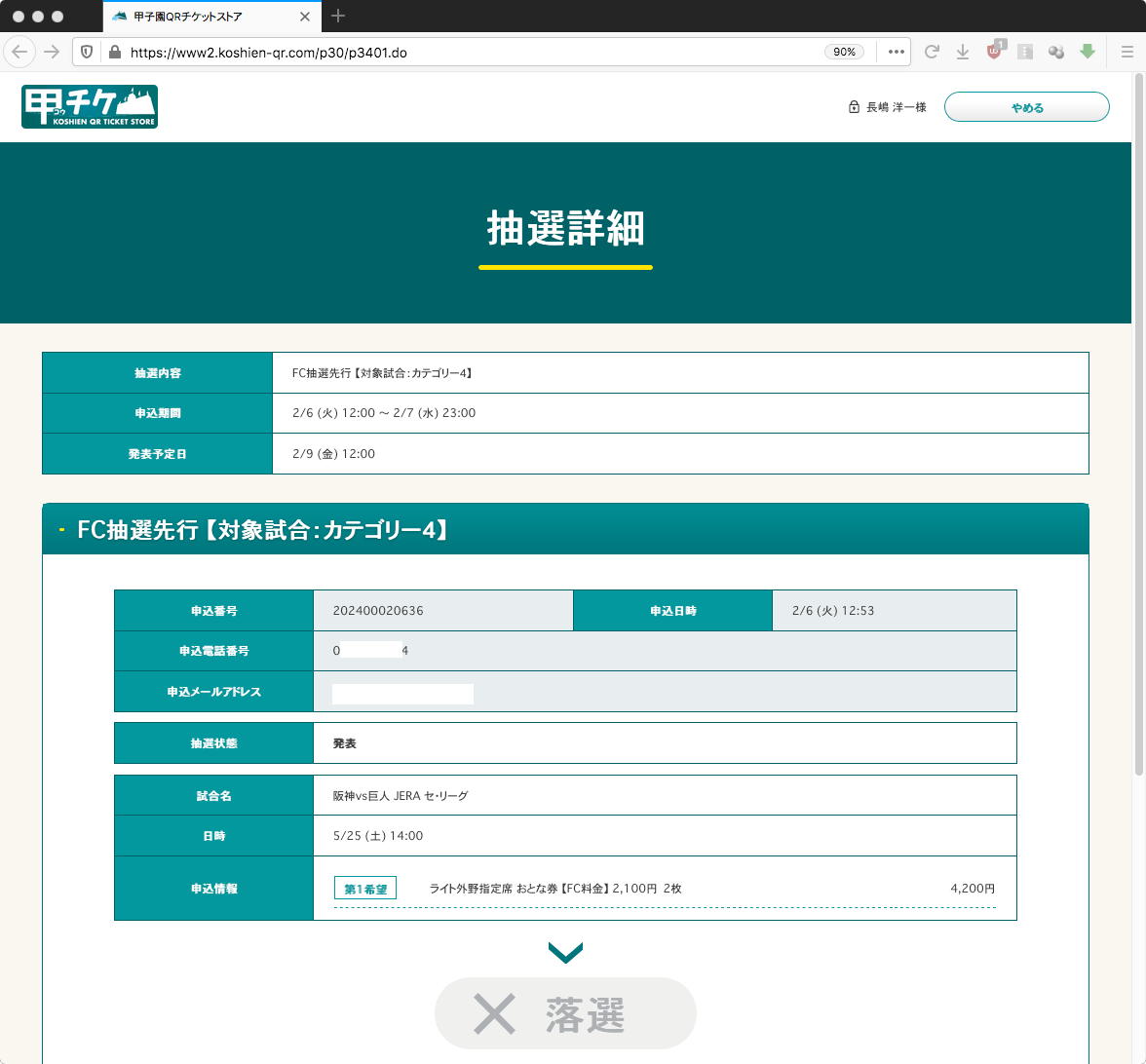Open the downloads arrow icon
This screenshot has width=1146, height=1064.
point(963,52)
